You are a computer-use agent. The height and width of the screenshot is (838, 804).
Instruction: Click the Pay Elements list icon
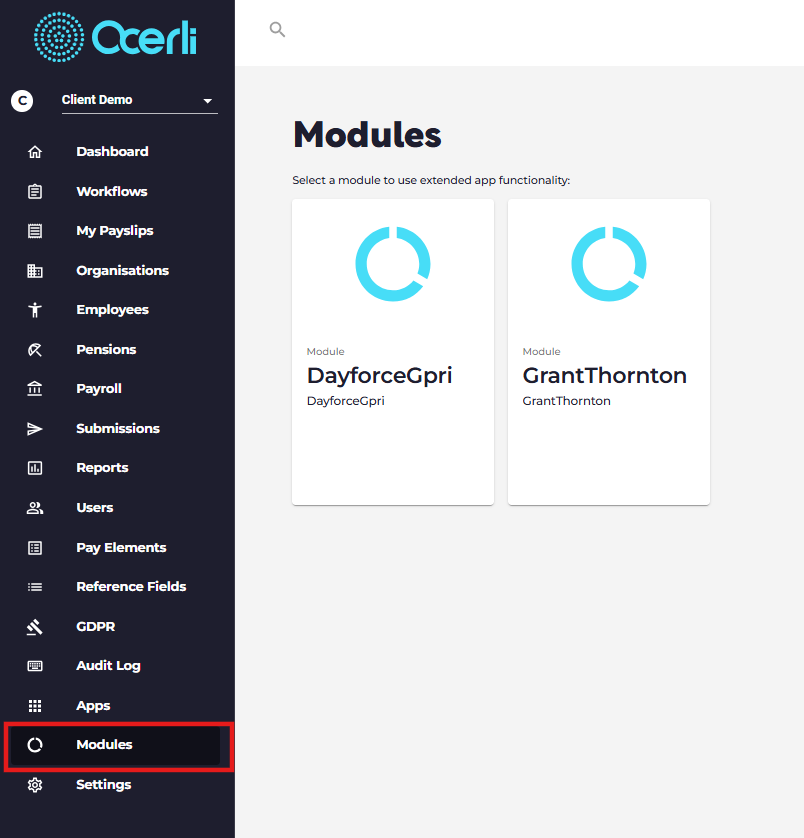35,548
